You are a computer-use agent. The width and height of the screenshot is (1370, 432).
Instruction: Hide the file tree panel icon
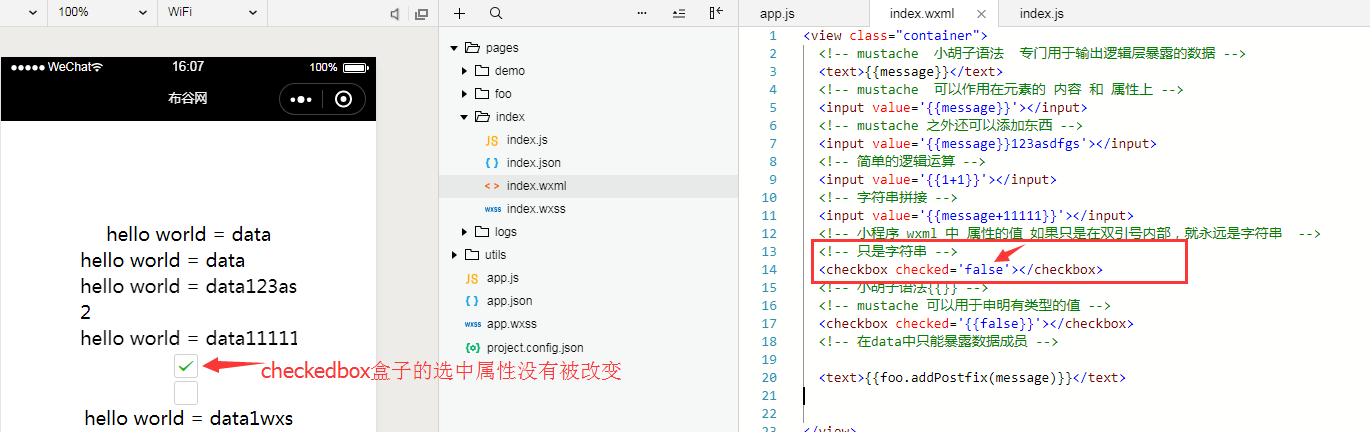[x=715, y=13]
